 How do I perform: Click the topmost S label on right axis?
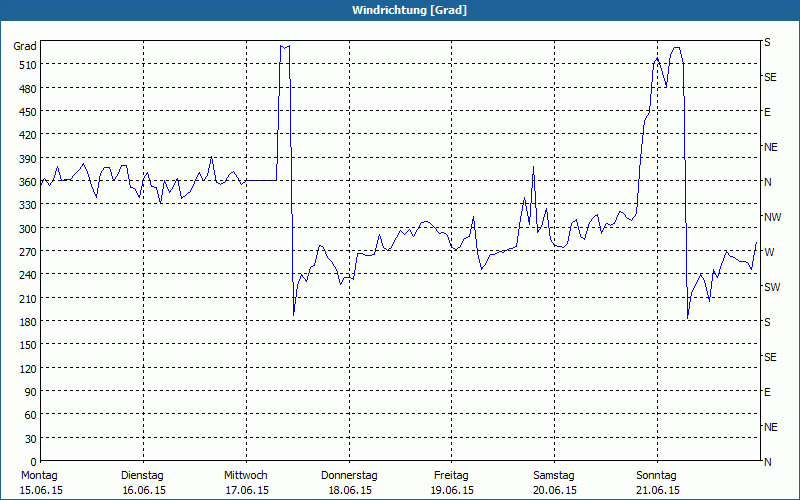point(767,42)
